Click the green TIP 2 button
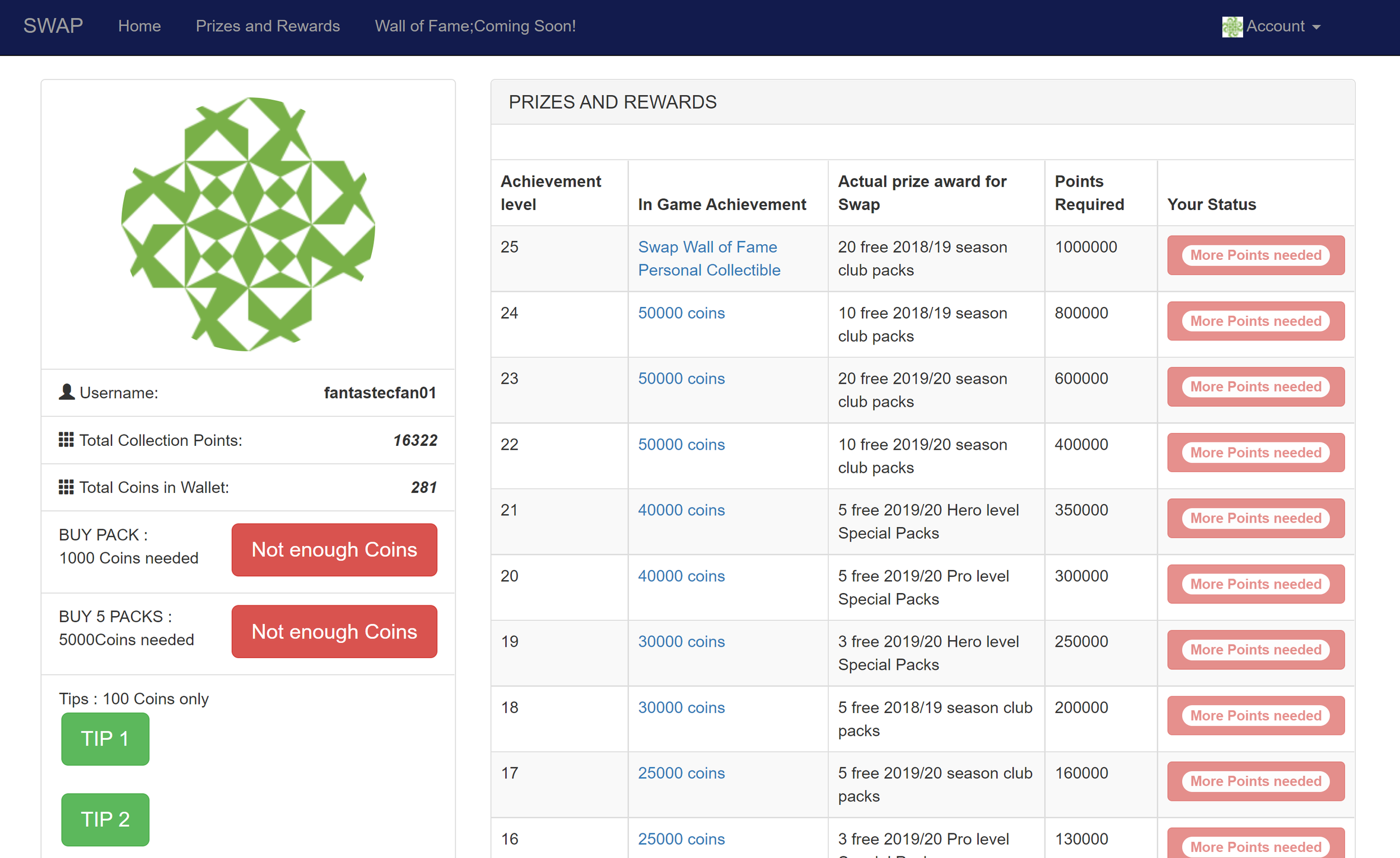Image resolution: width=1400 pixels, height=858 pixels. [105, 819]
